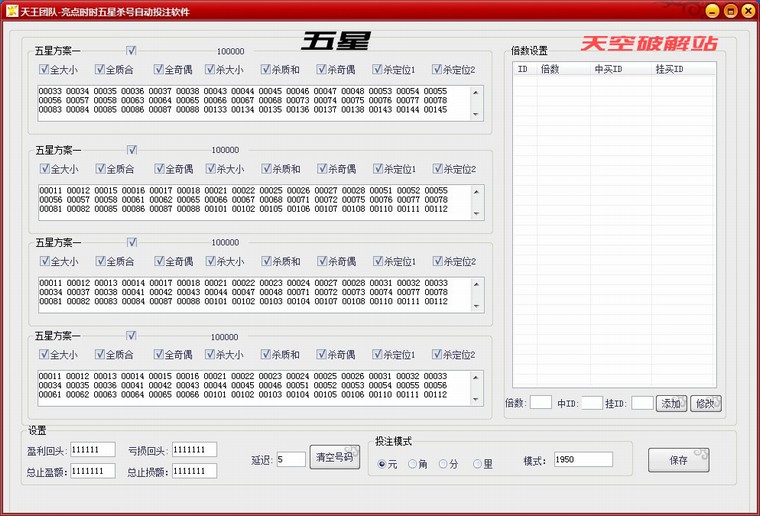The width and height of the screenshot is (760, 516).
Task: Minimize the window using the orange title button
Action: pos(712,10)
